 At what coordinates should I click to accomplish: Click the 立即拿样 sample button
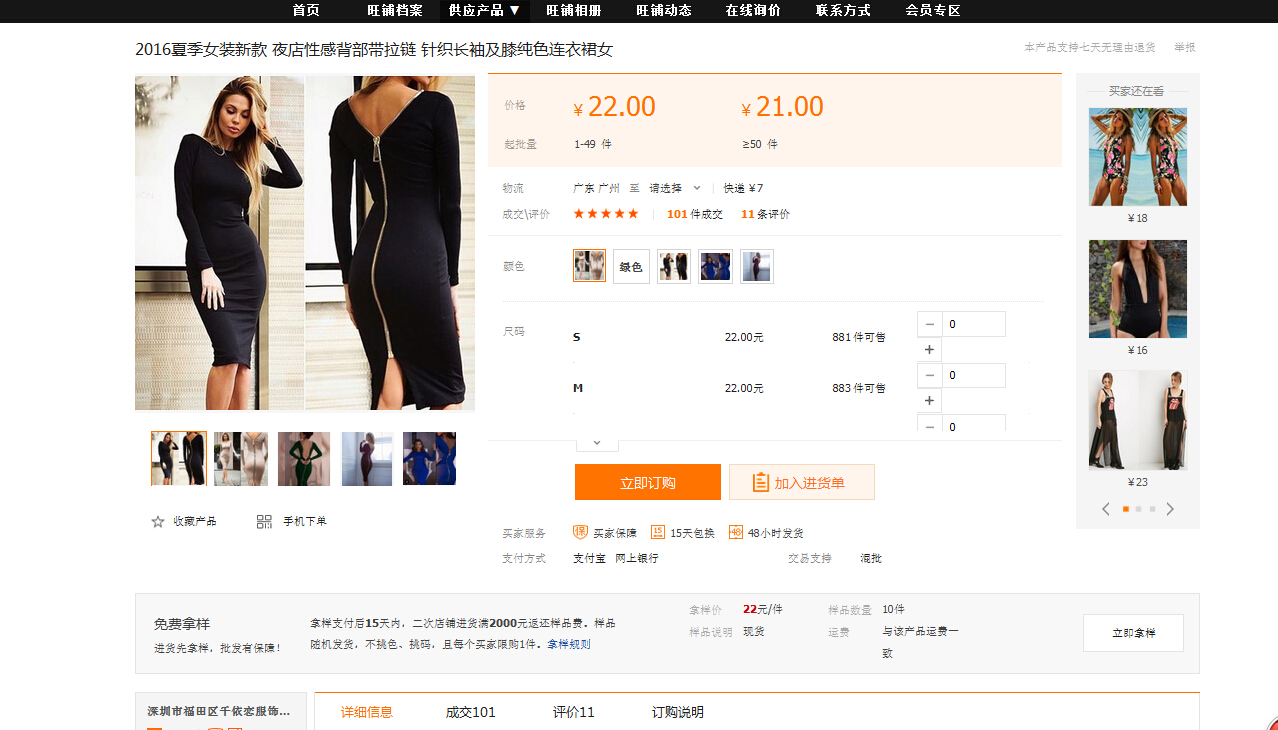[1133, 633]
